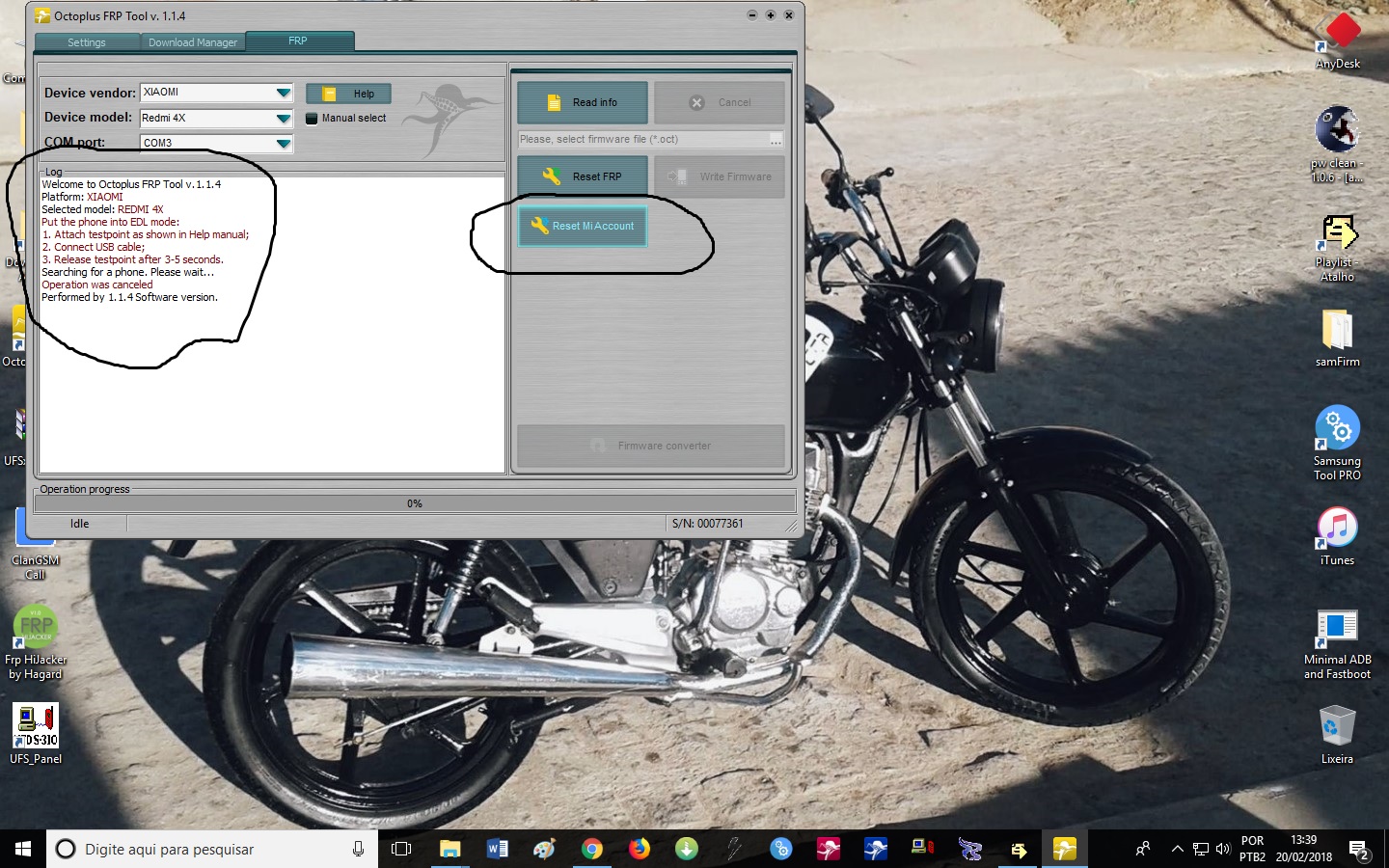Toggle the Manual select checkbox
Screen dimensions: 1389x868
pos(312,119)
